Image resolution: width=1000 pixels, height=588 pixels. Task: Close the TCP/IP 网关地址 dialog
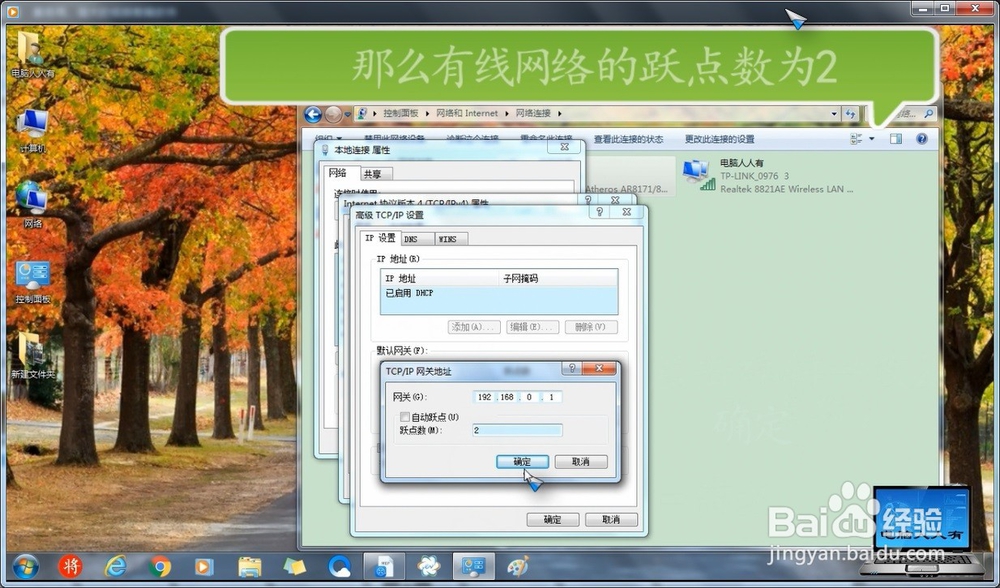click(x=599, y=368)
